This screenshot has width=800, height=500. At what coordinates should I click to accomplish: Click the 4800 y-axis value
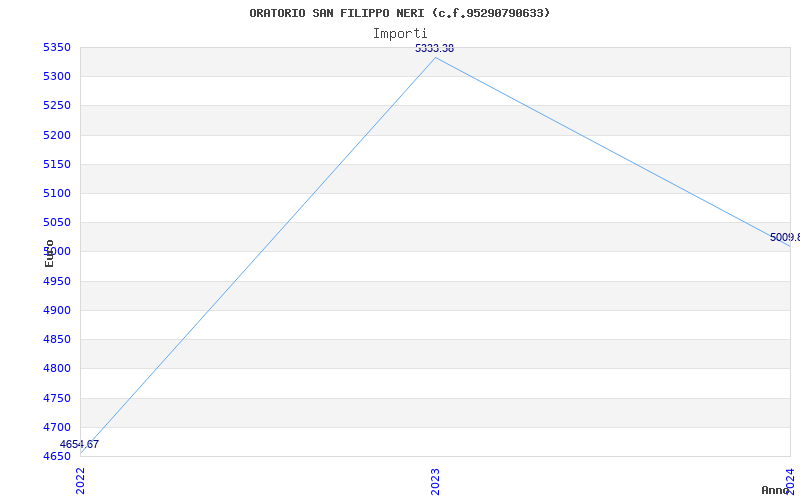tap(57, 369)
